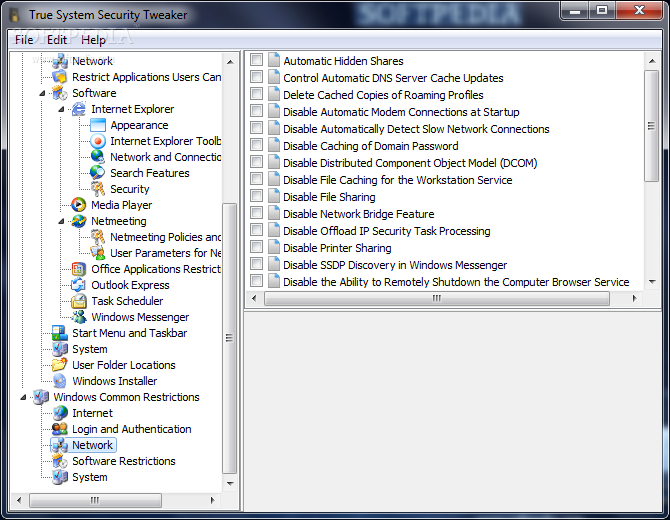Screen dimensions: 670x520
Task: Open the Help menu
Action: tap(93, 40)
